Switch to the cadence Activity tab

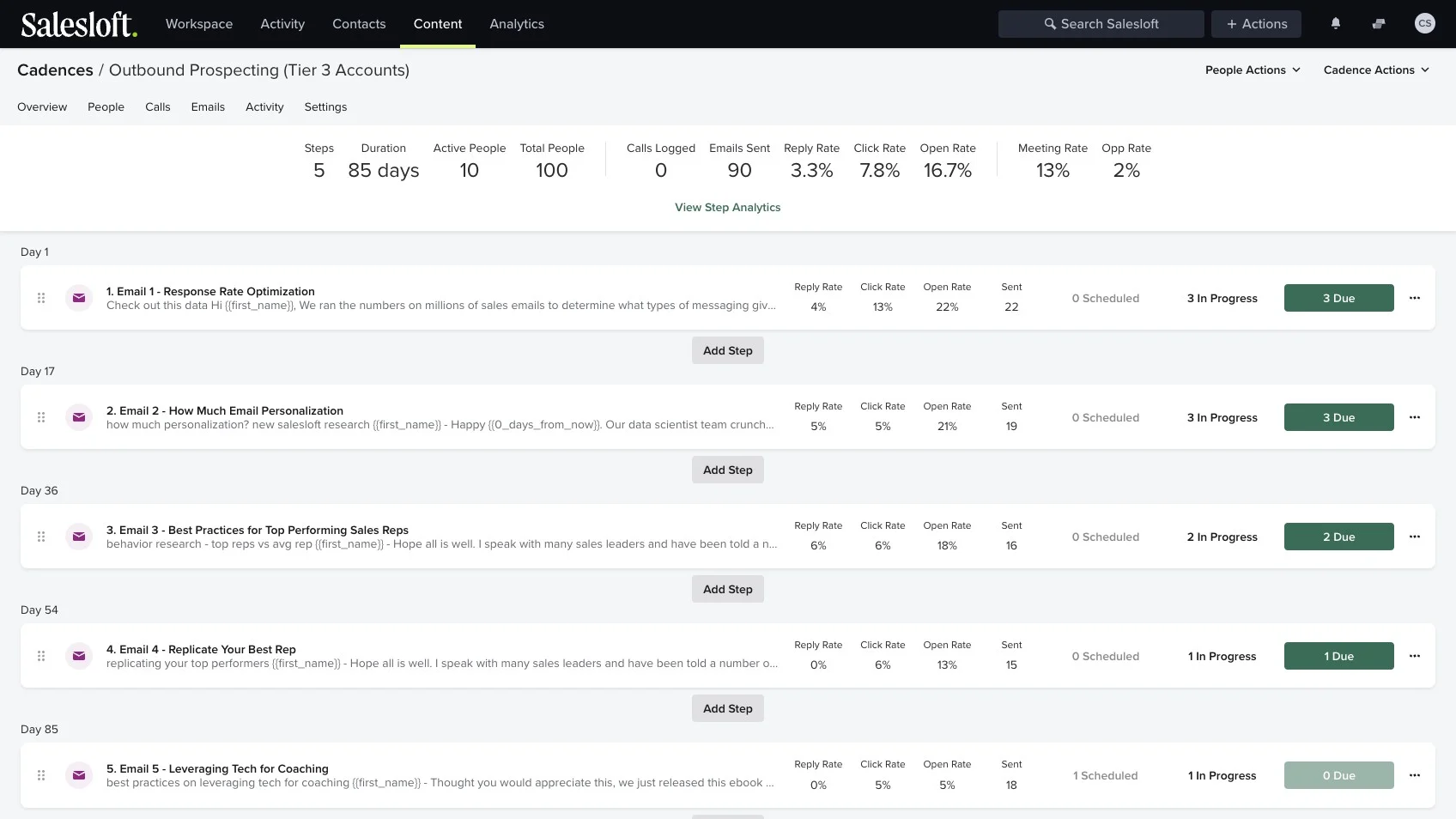(x=264, y=107)
